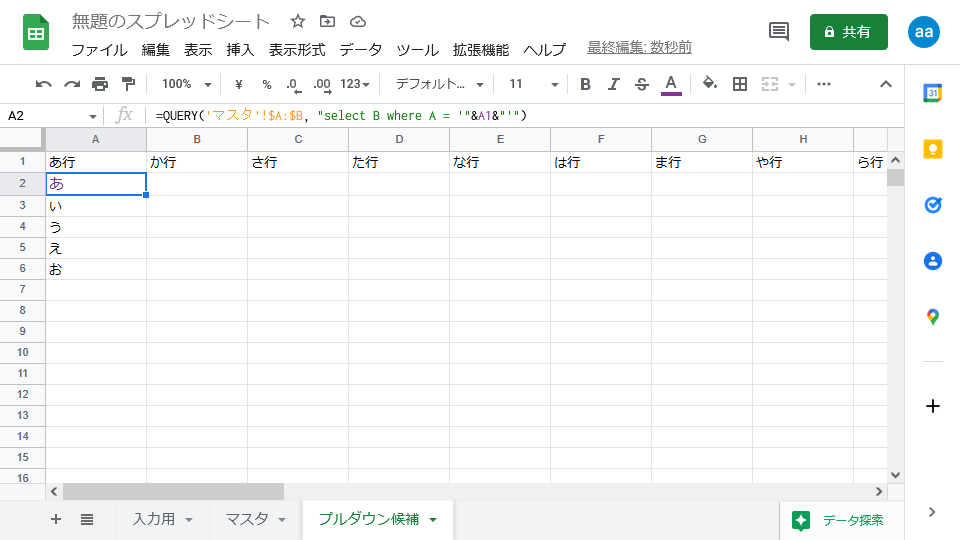Click the get add-ons plus icon
This screenshot has width=960, height=540.
[932, 406]
